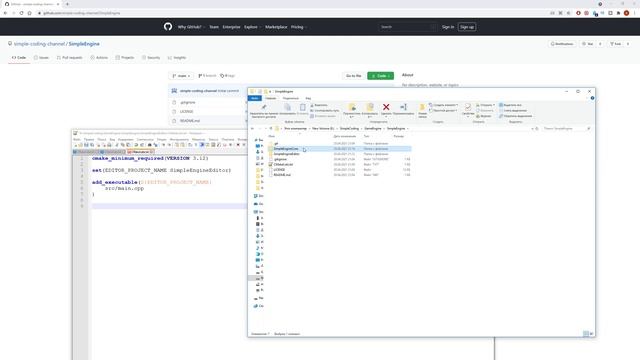Viewport: 640px width, 360px height.
Task: Click the New folder icon in Explorer
Action: point(422,108)
